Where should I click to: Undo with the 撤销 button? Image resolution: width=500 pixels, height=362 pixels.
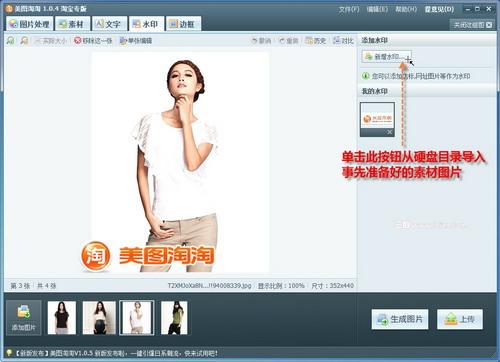click(261, 41)
